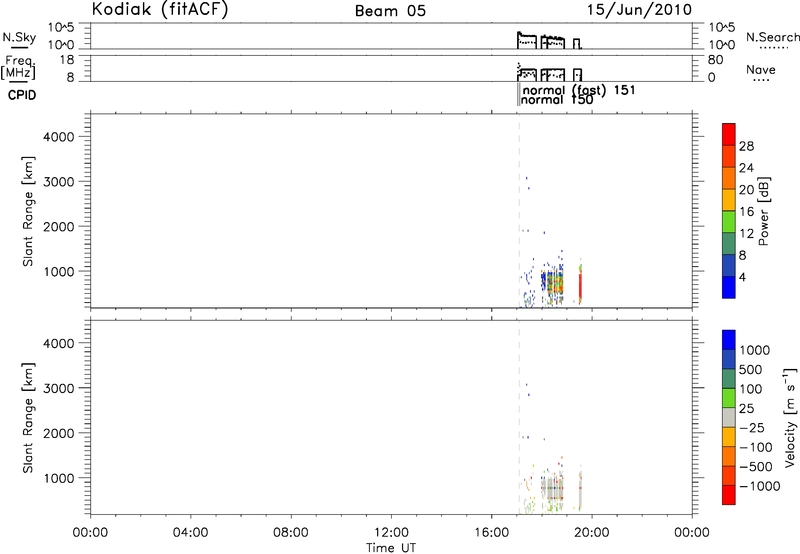This screenshot has height=554, width=800.
Task: Click the dotted line sample under 'N.Search'
Action: point(773,48)
